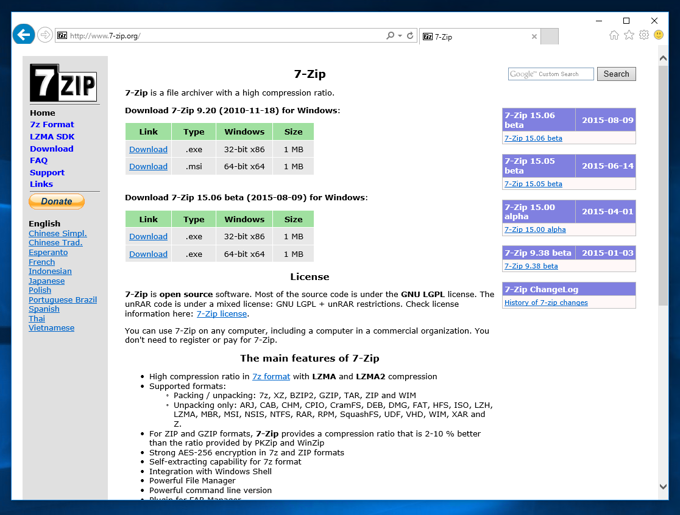The width and height of the screenshot is (680, 515).
Task: Open a new blank tab
Action: [x=550, y=36]
